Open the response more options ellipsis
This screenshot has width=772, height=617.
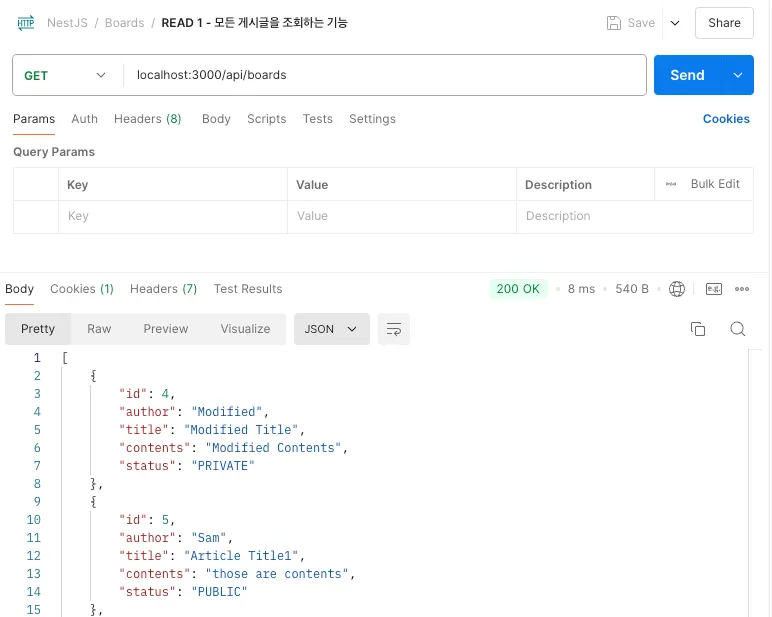click(x=742, y=289)
